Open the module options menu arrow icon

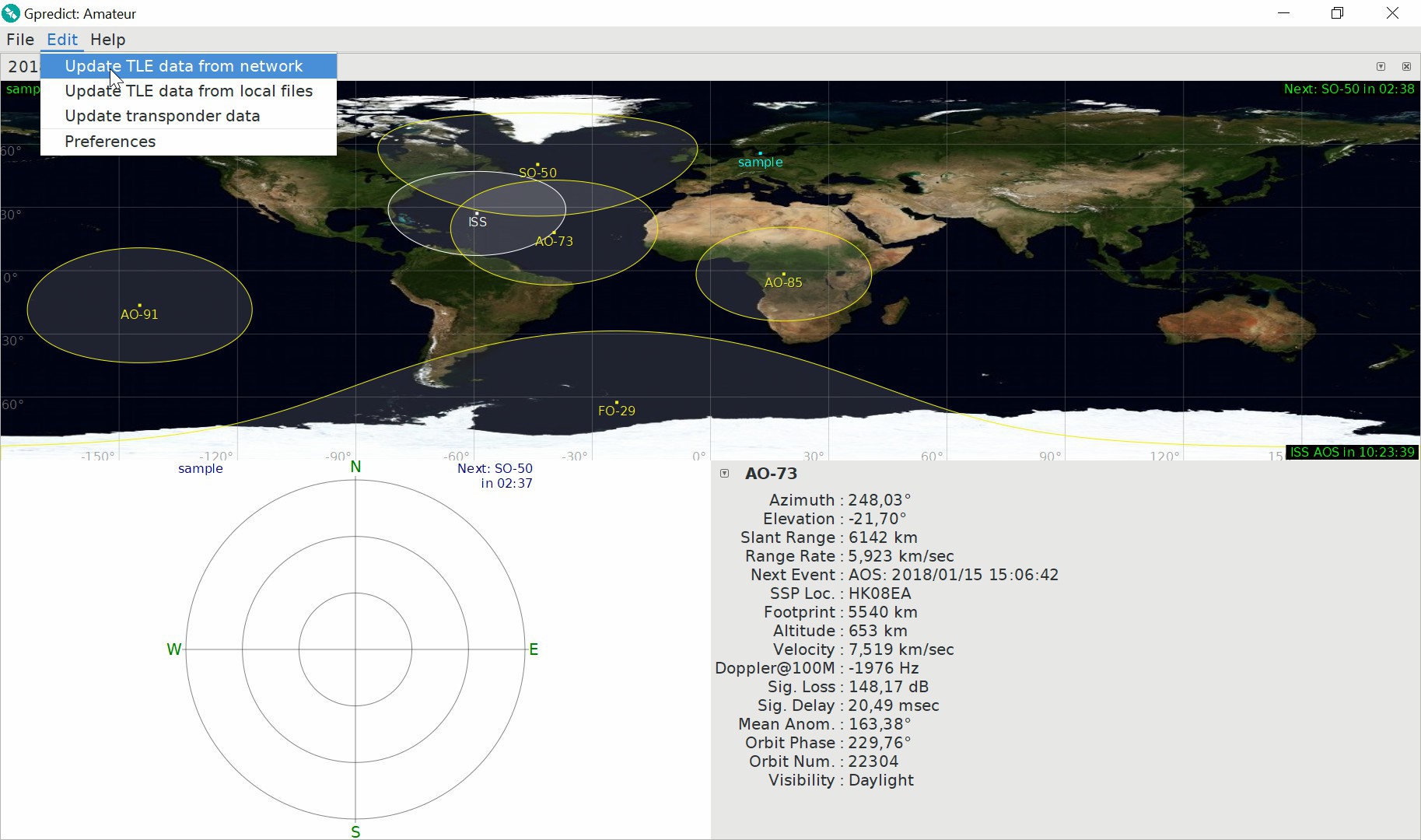point(1381,67)
